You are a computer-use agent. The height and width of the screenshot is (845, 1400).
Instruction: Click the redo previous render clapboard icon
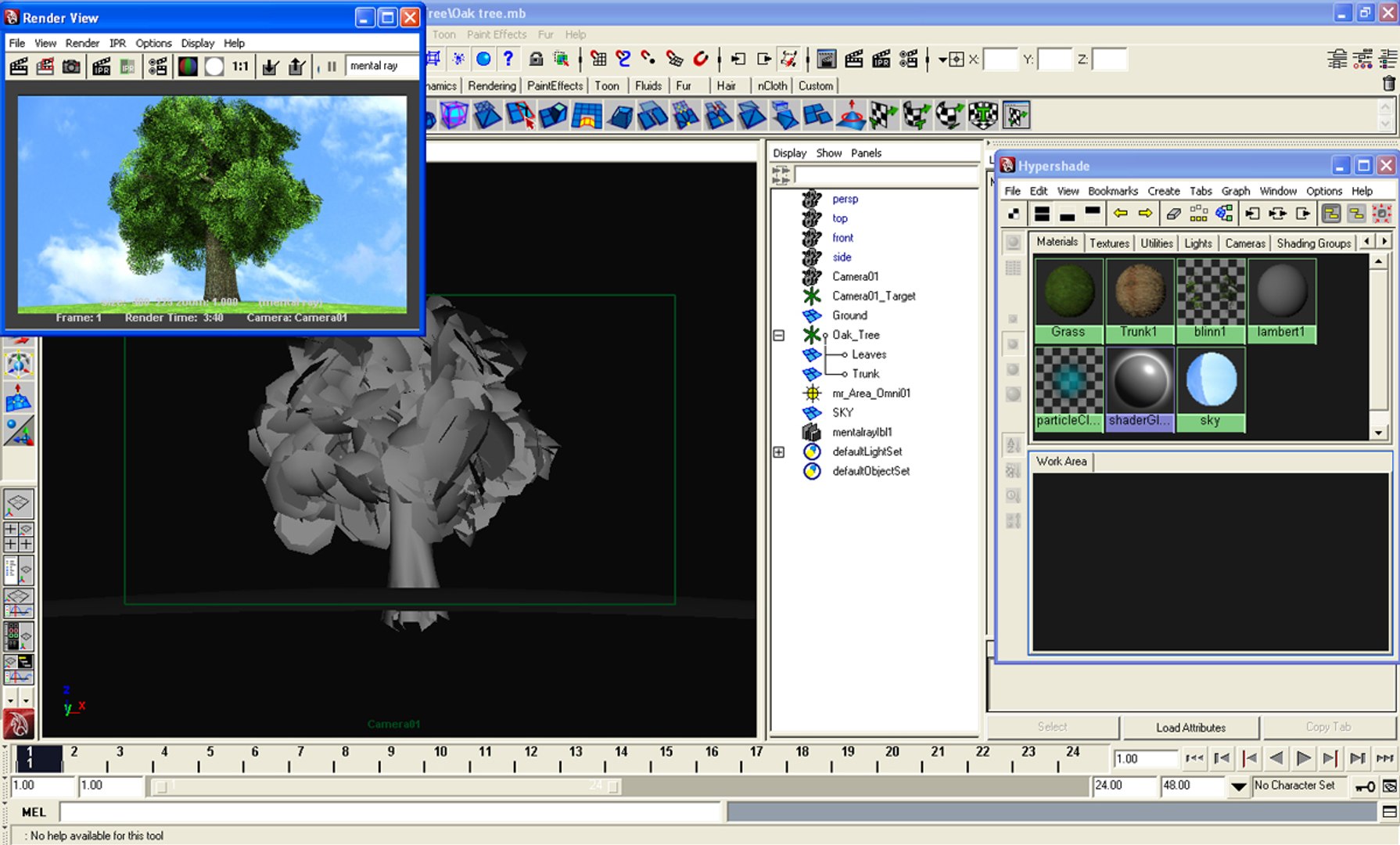19,67
